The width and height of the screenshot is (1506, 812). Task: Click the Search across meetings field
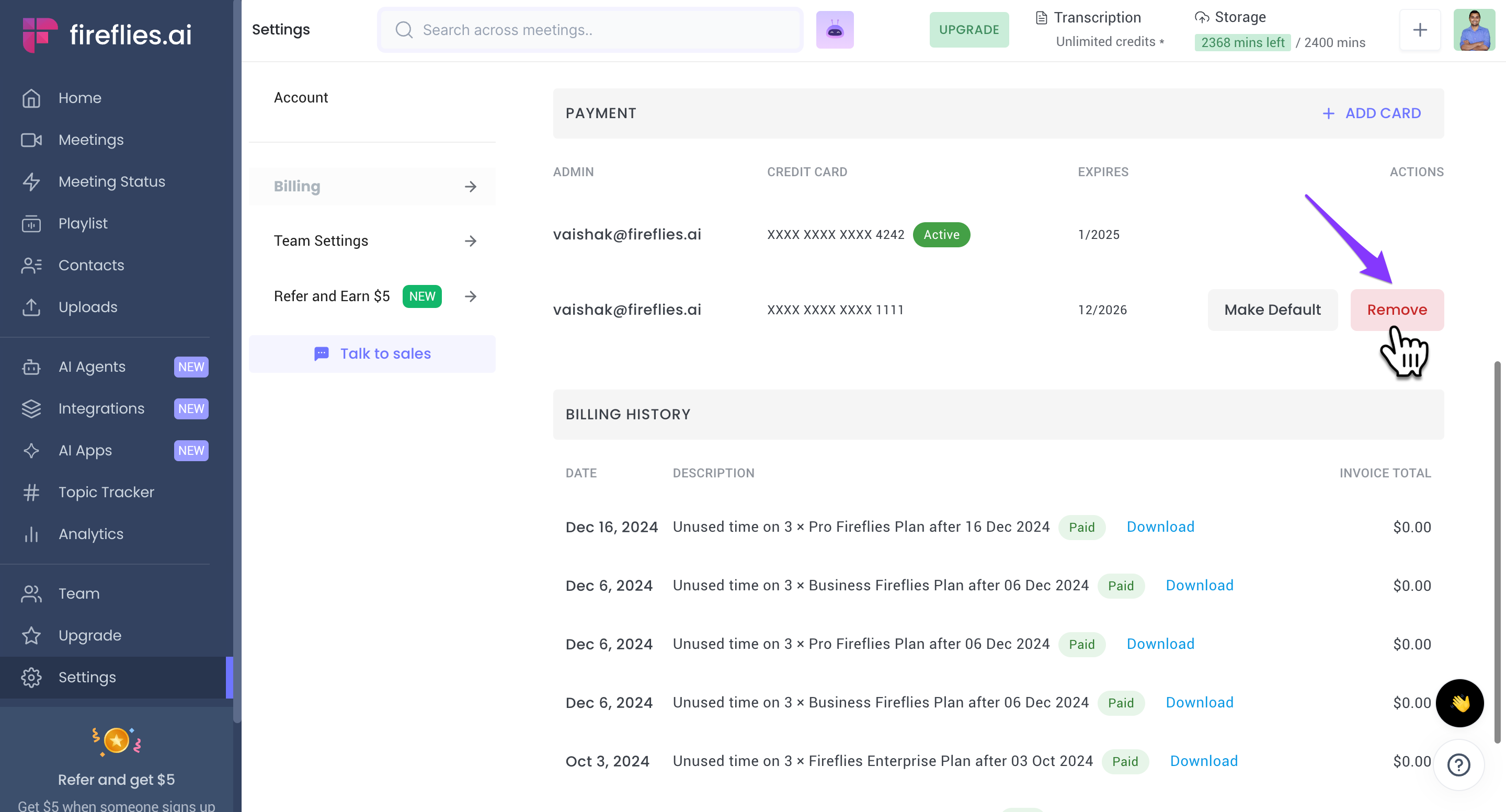click(590, 30)
